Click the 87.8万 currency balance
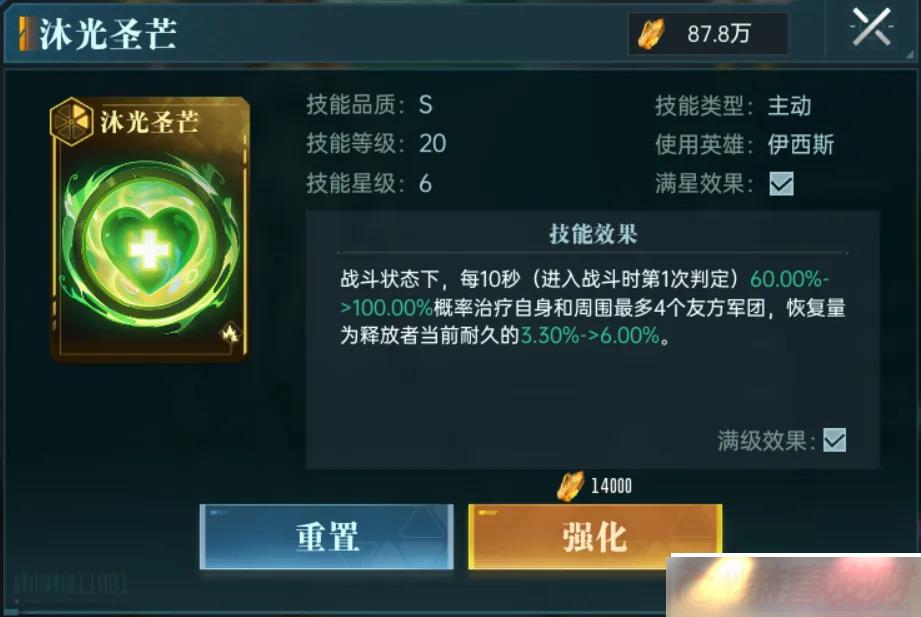The image size is (921, 617). (718, 34)
